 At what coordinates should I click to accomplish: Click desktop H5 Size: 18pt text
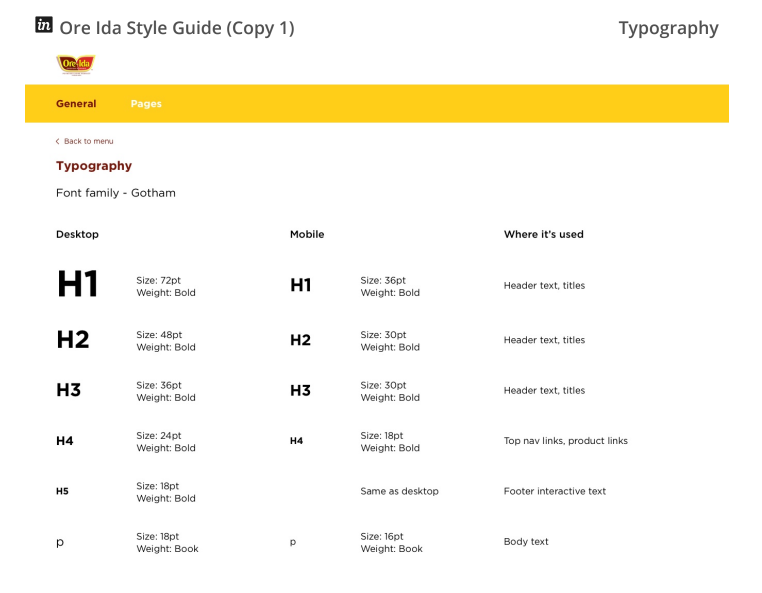(x=157, y=486)
